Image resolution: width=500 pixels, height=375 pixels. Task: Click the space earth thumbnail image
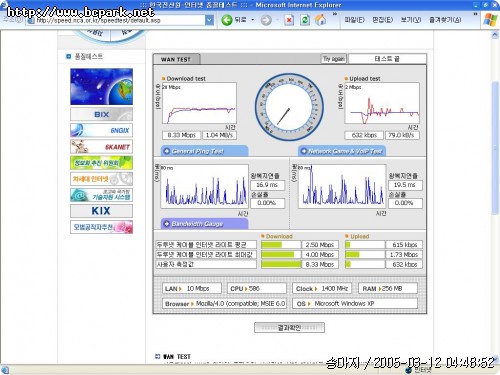click(101, 87)
